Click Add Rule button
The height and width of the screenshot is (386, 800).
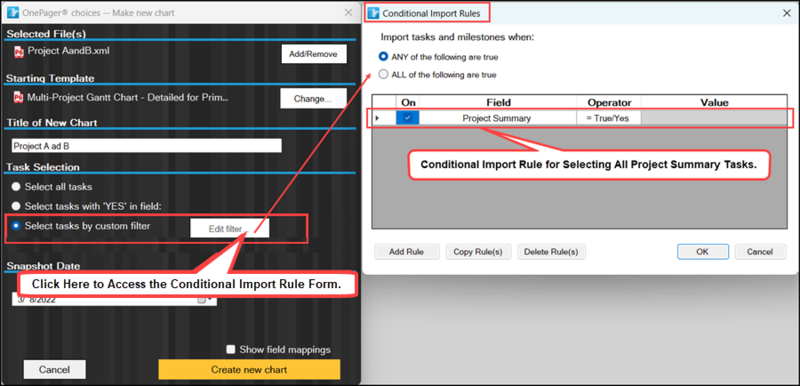407,251
